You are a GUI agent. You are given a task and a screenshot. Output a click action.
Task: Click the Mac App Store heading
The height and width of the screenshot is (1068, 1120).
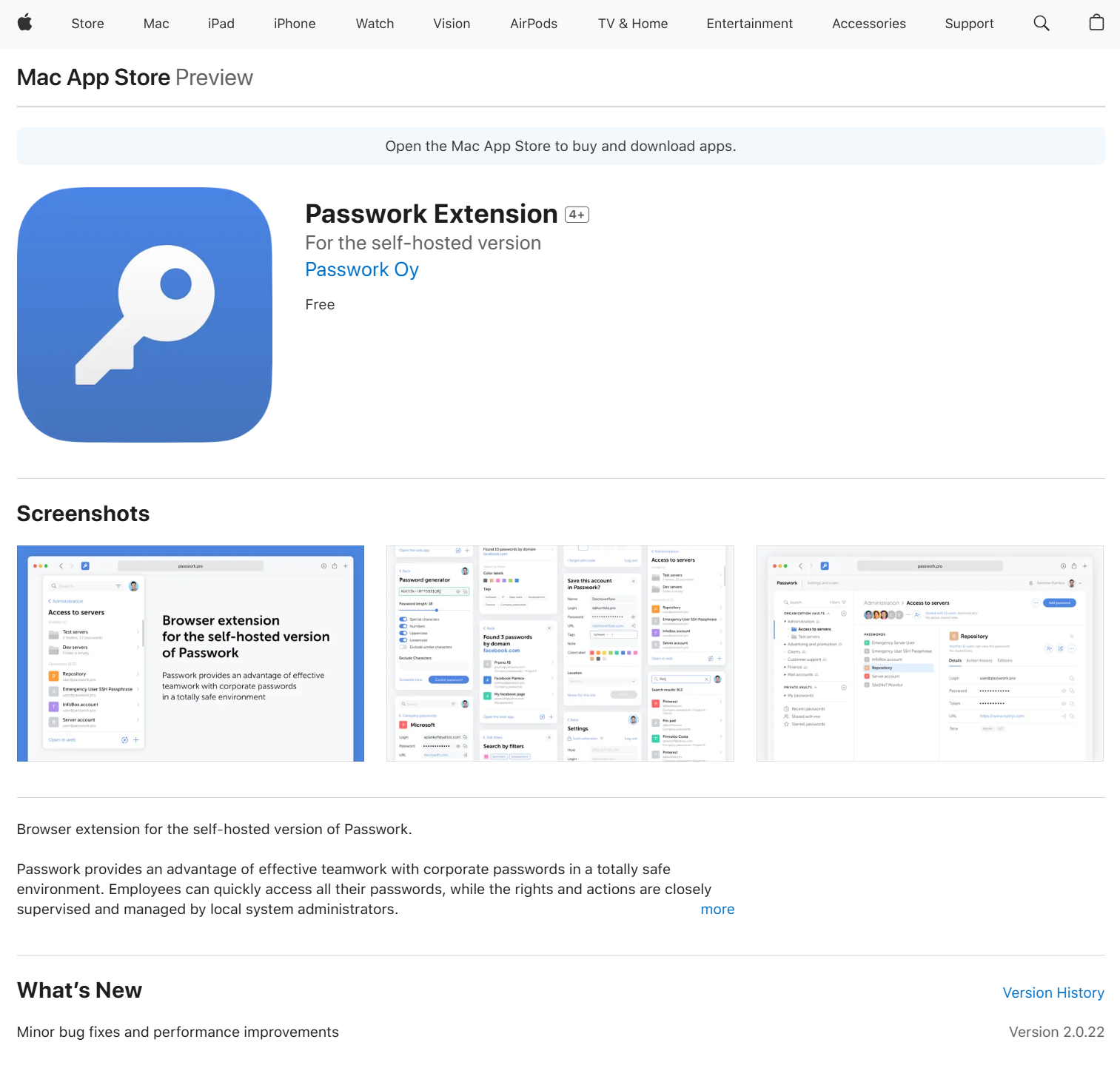pyautogui.click(x=94, y=78)
